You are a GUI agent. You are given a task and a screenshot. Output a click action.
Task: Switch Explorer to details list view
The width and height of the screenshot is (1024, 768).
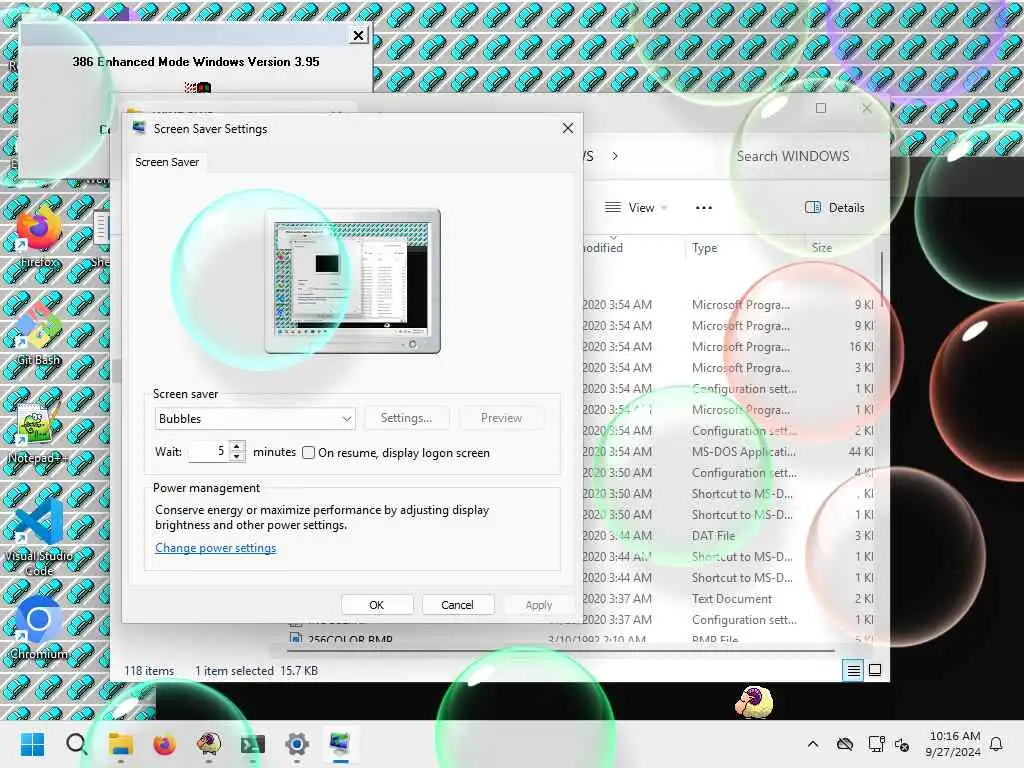[853, 671]
